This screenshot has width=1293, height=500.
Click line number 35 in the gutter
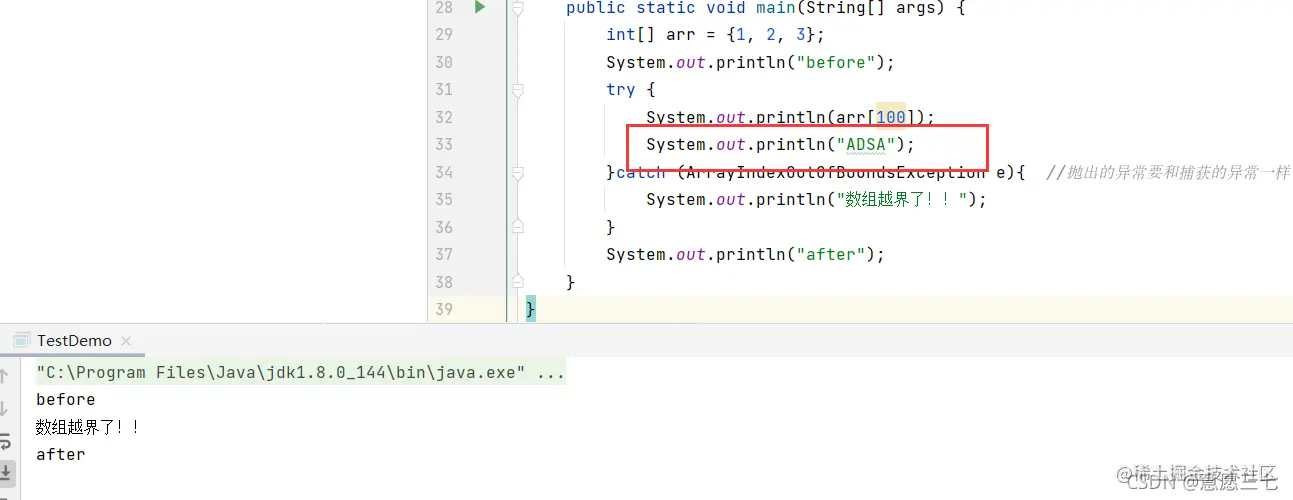click(x=443, y=199)
